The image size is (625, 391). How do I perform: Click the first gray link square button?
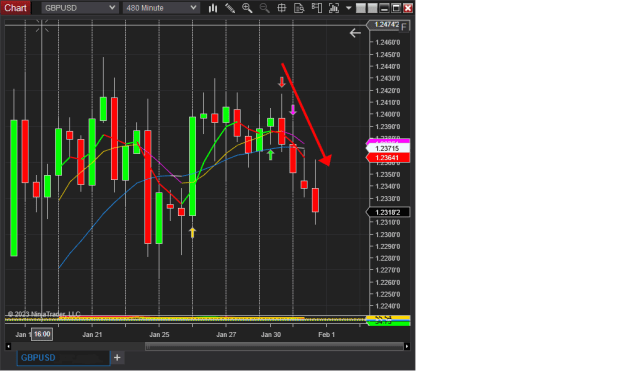(x=361, y=8)
